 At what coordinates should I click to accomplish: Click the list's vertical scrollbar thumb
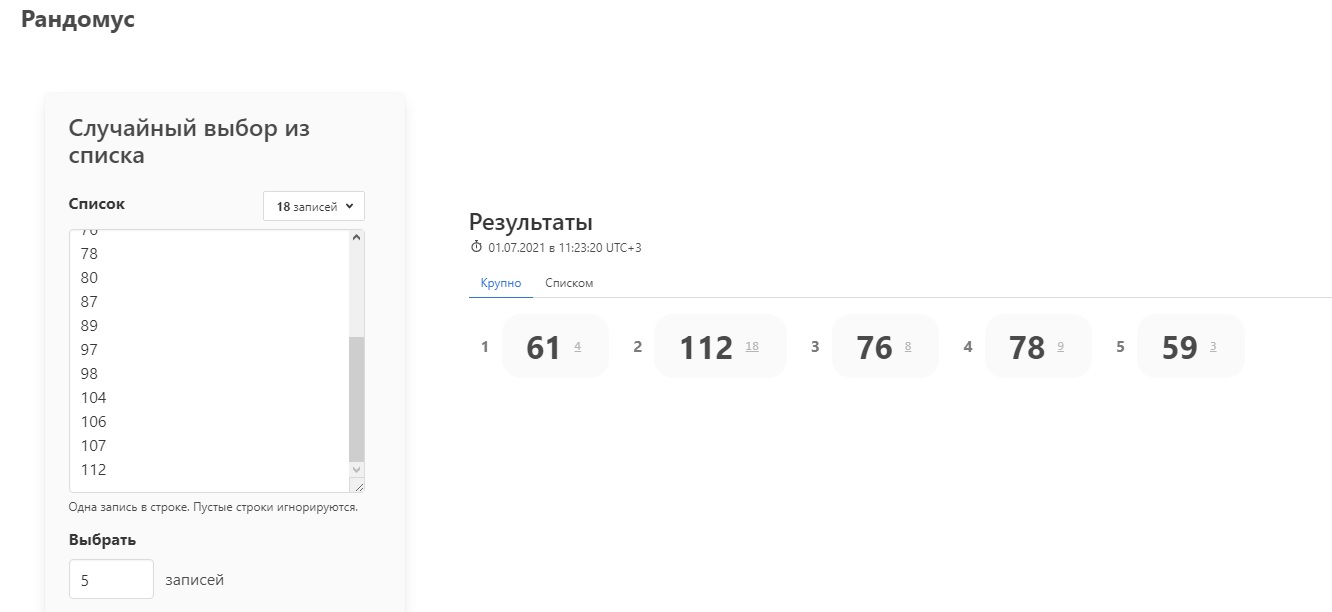pyautogui.click(x=357, y=398)
